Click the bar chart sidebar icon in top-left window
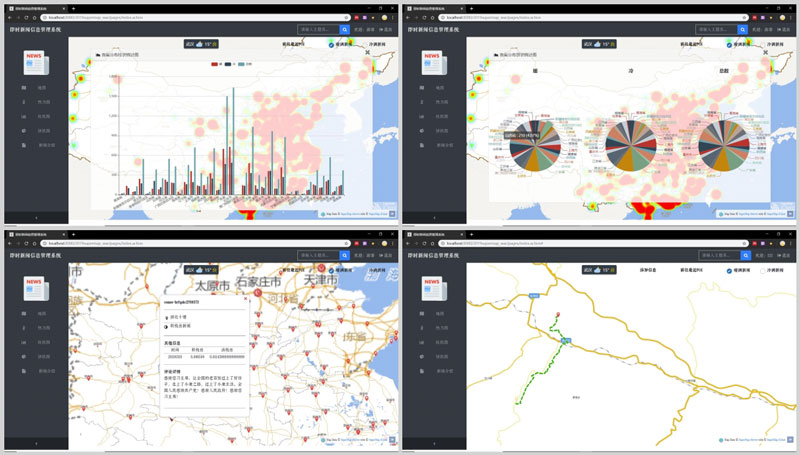The image size is (800, 455). click(x=23, y=116)
